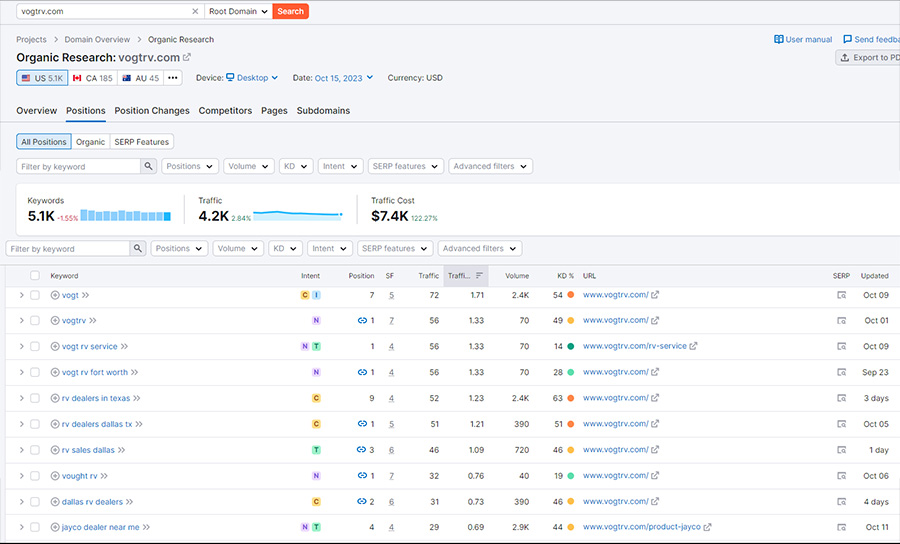Open Projects breadcrumb link
Screen dimensions: 900x544
[31, 40]
